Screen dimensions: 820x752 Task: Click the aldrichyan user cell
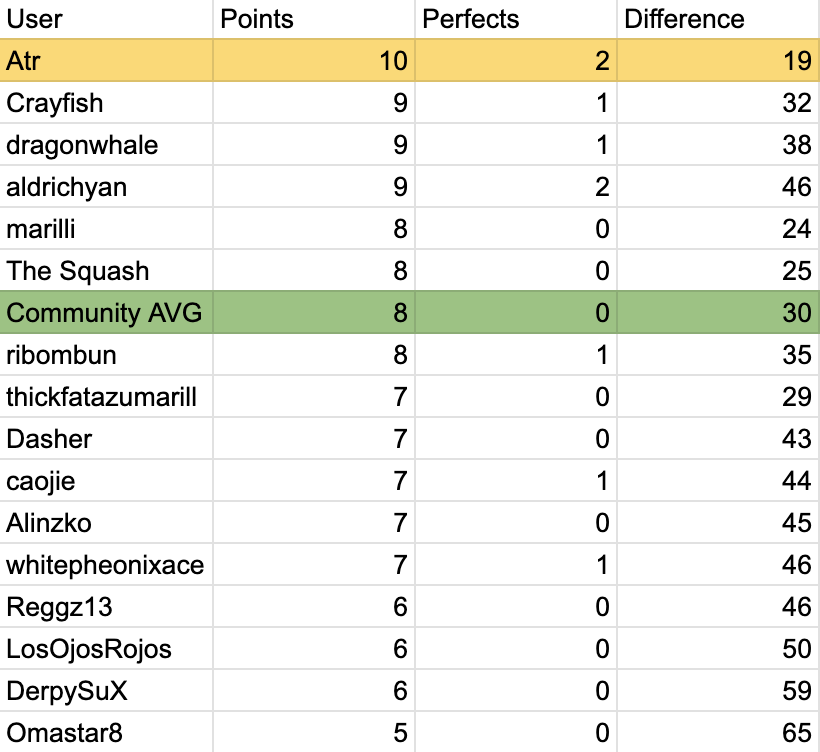(x=106, y=187)
